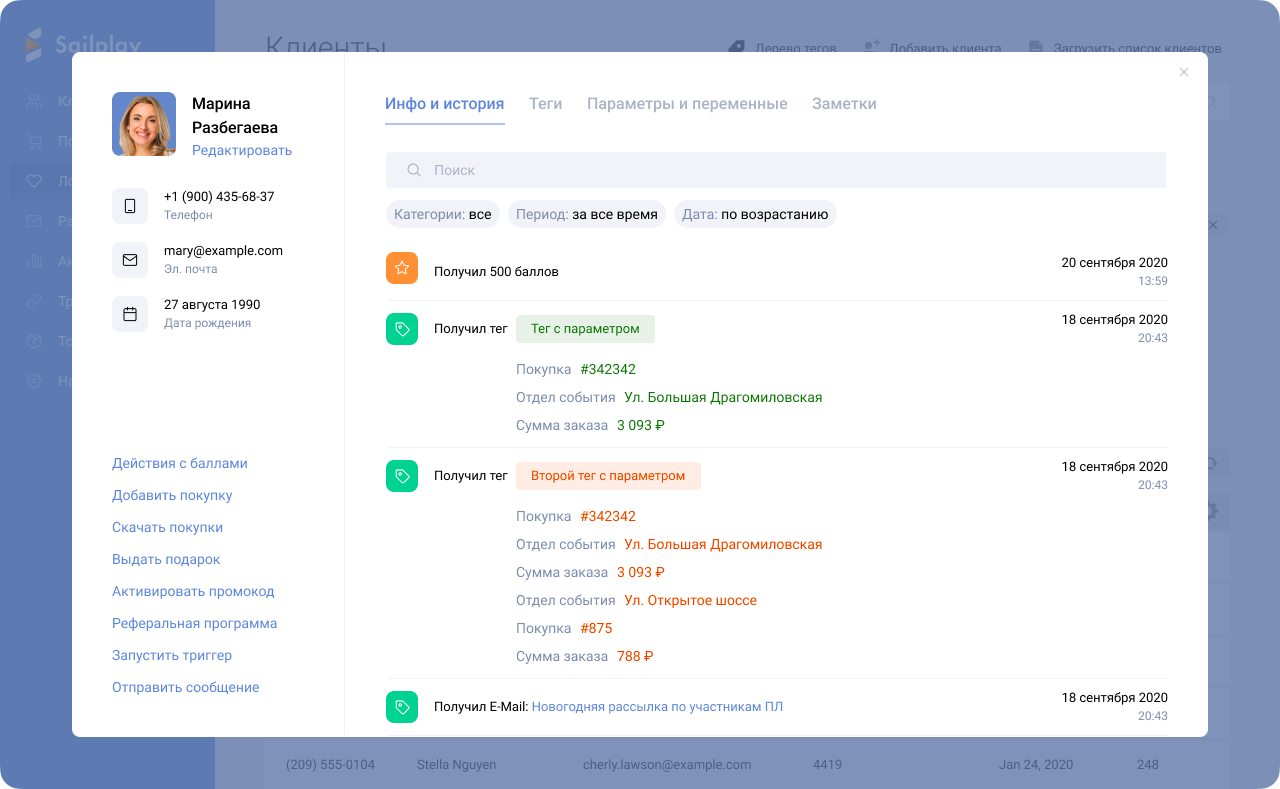The height and width of the screenshot is (789, 1280).
Task: Click Добавить покупку link
Action: click(172, 496)
